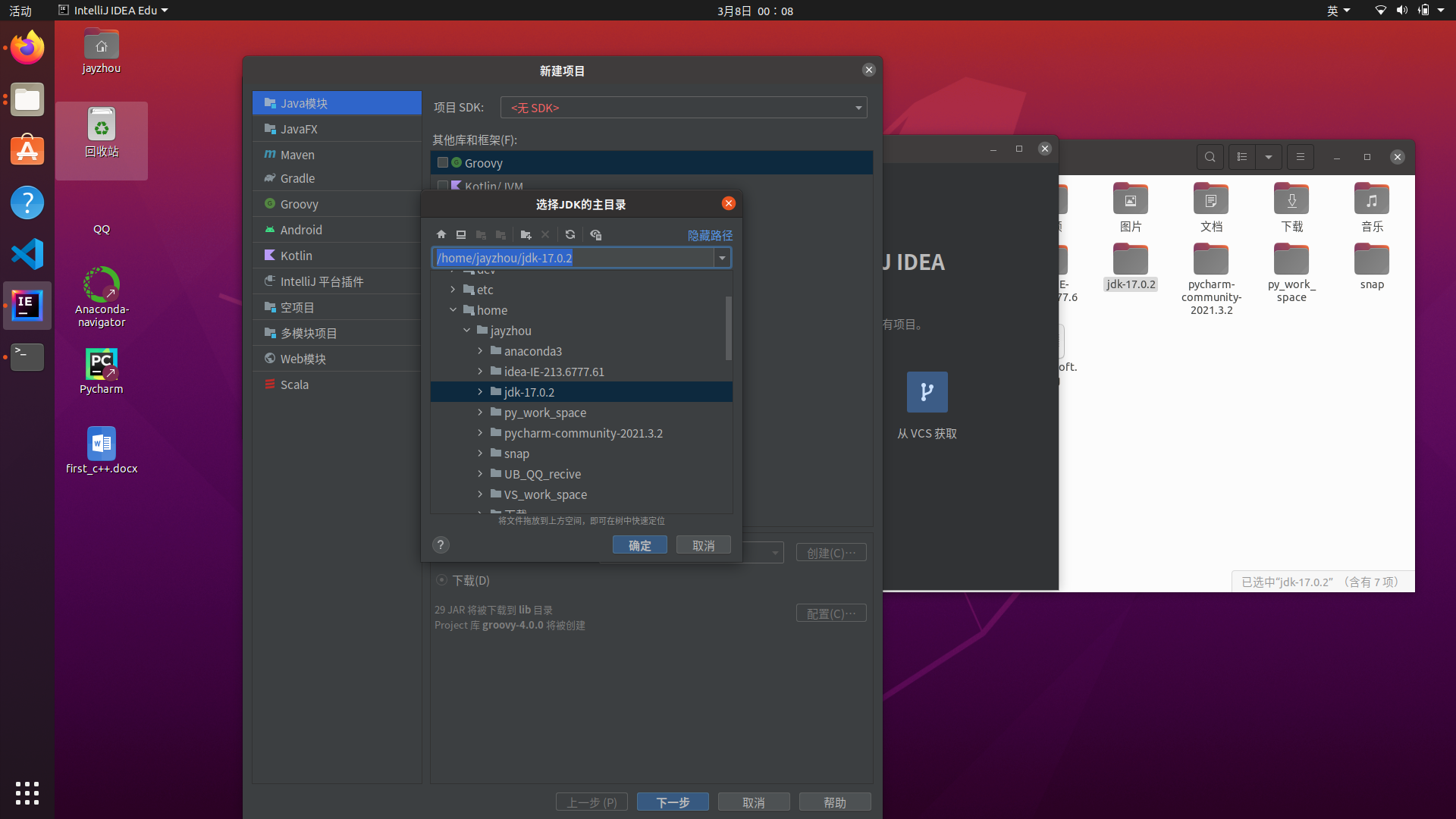This screenshot has width=1456, height=819.
Task: Select Pycharm desktop shortcut
Action: click(102, 372)
